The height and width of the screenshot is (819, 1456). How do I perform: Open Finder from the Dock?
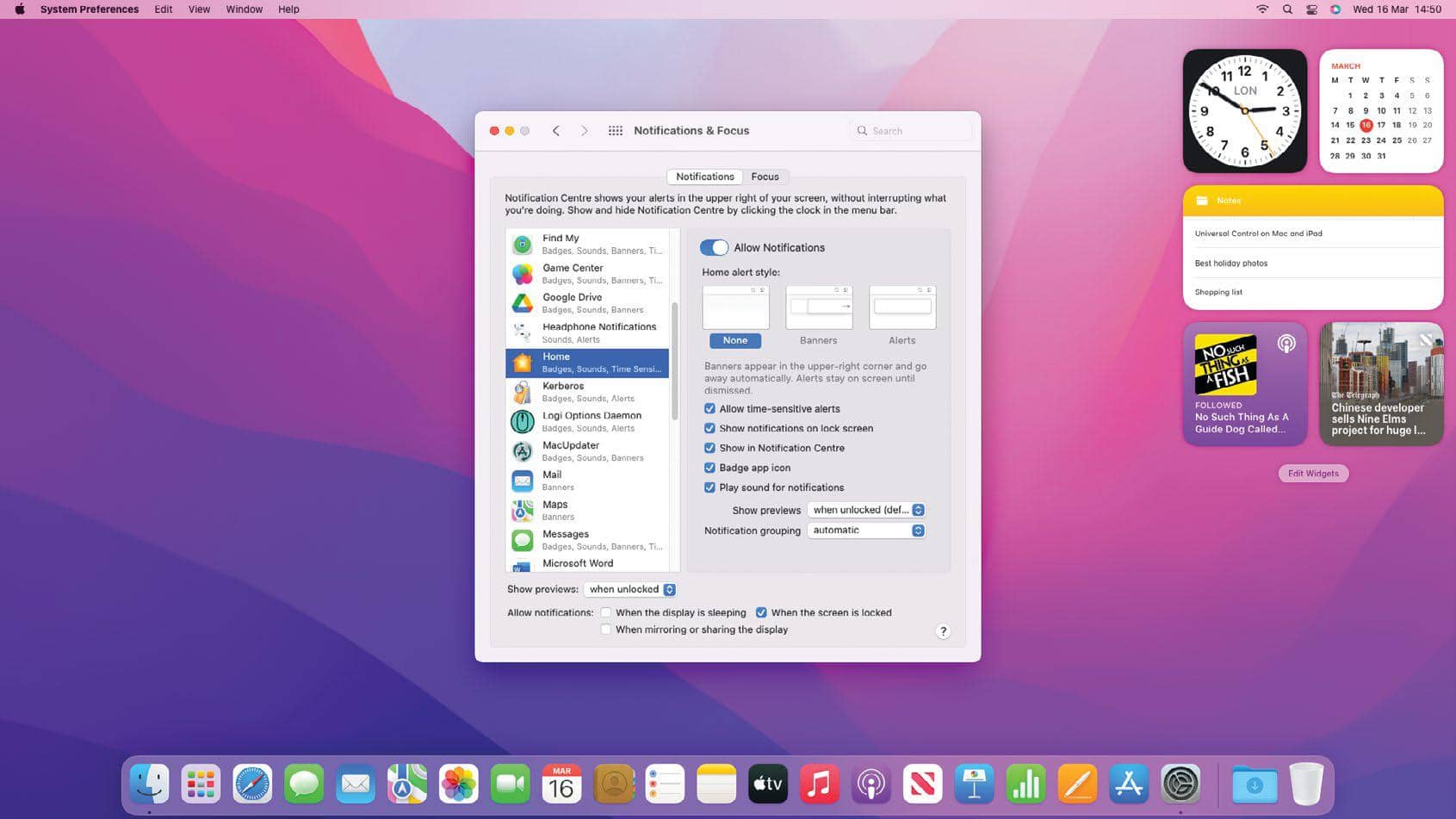pyautogui.click(x=150, y=784)
